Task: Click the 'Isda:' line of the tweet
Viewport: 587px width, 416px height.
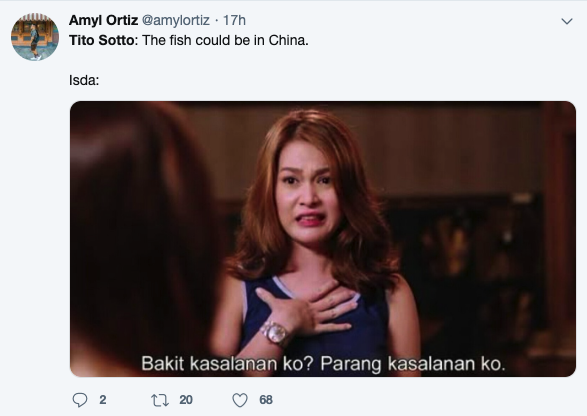Action: pos(84,80)
